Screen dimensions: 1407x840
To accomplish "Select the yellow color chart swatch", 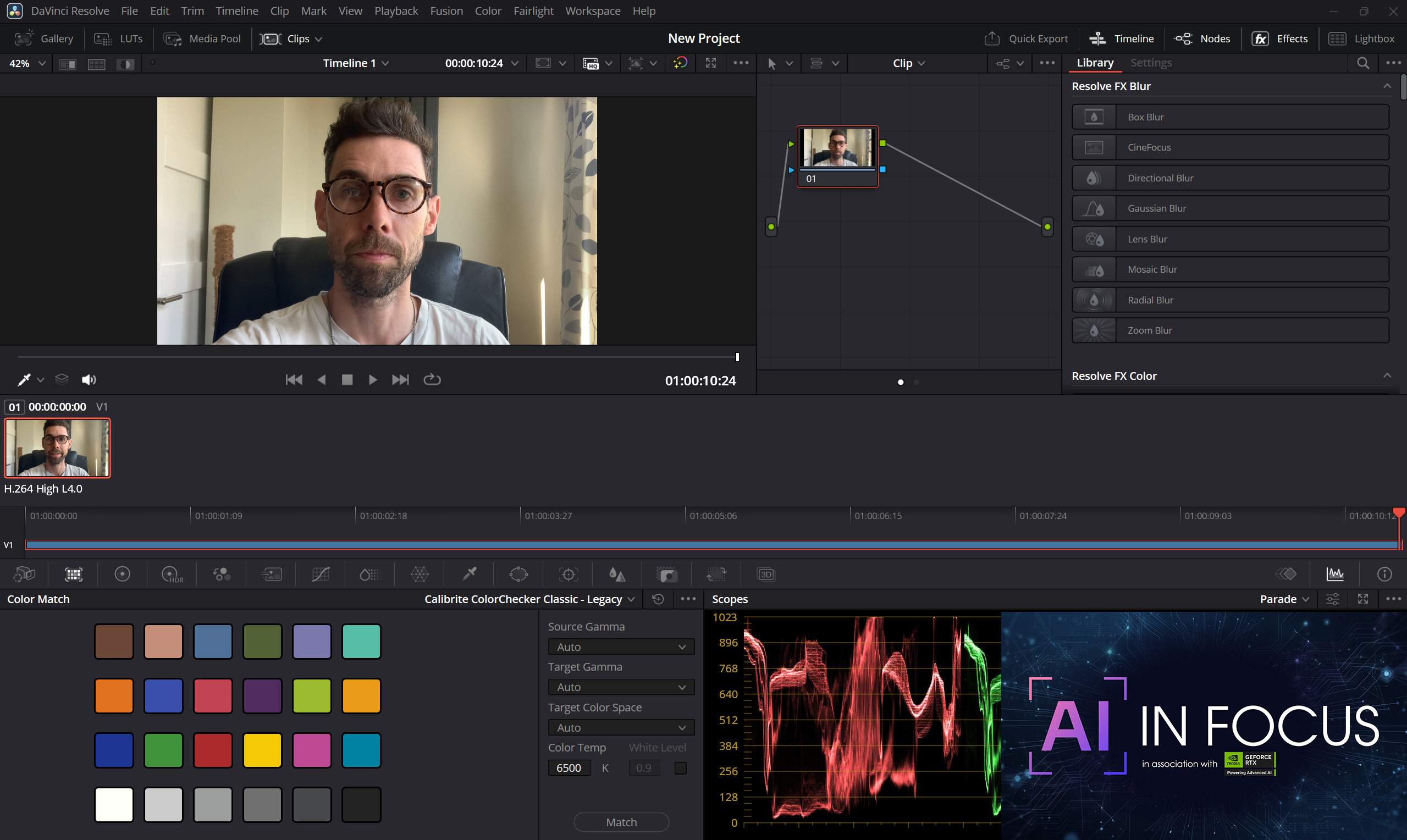I will (x=262, y=750).
